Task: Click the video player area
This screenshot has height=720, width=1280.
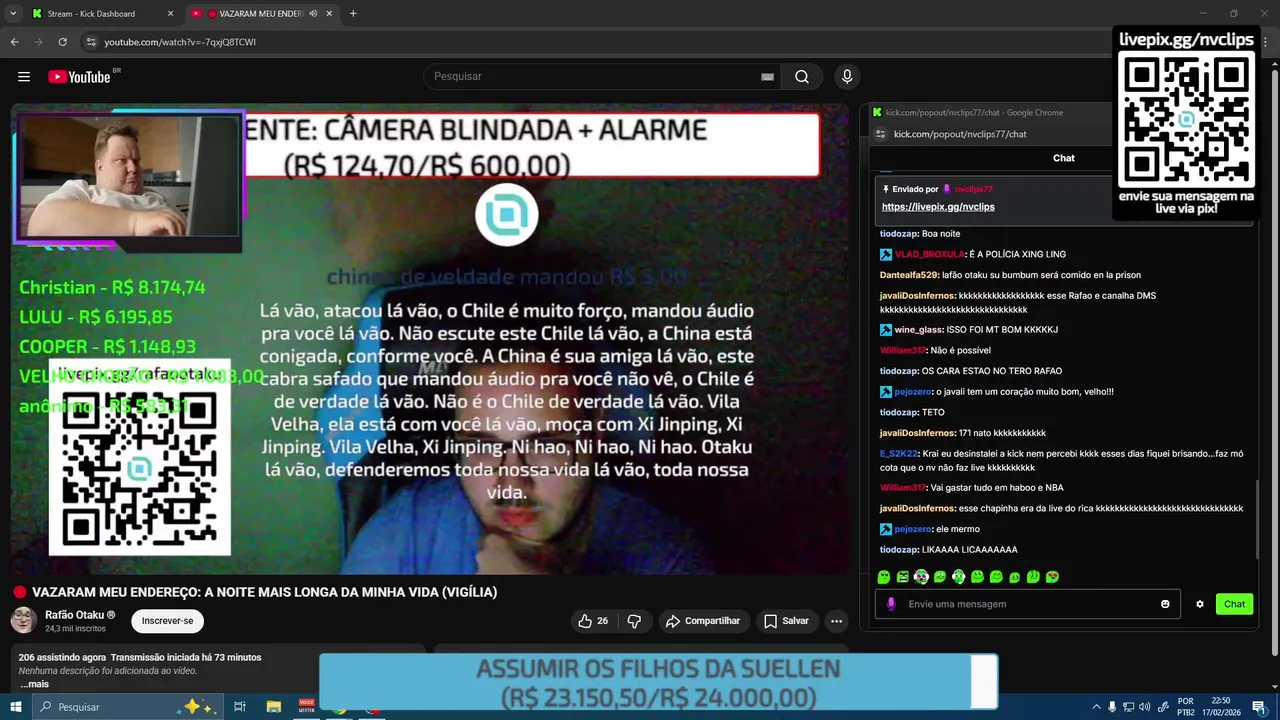Action: 430,340
